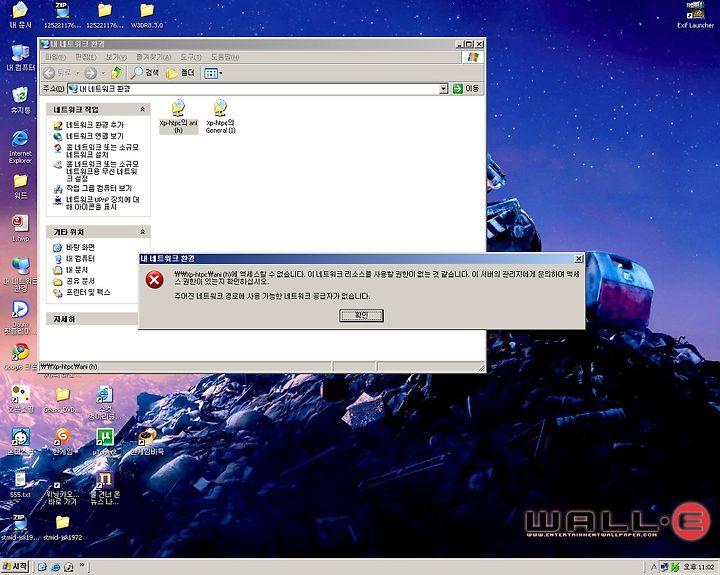Open the 즐겨찾기 menu
720x575 pixels.
(x=153, y=57)
